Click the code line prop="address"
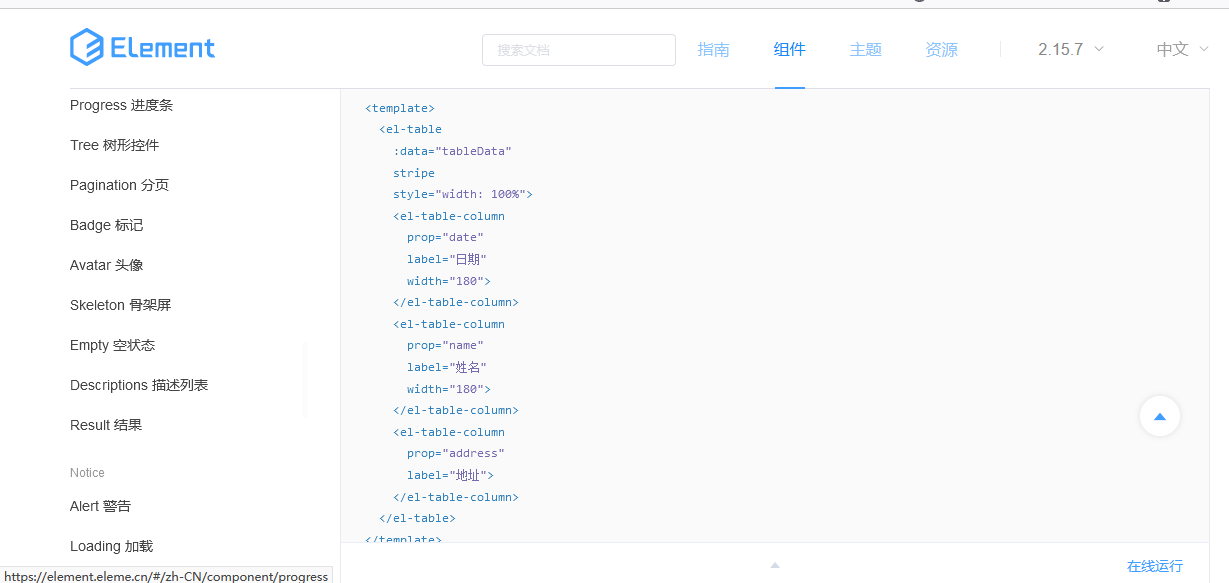Image resolution: width=1229 pixels, height=583 pixels. (456, 453)
